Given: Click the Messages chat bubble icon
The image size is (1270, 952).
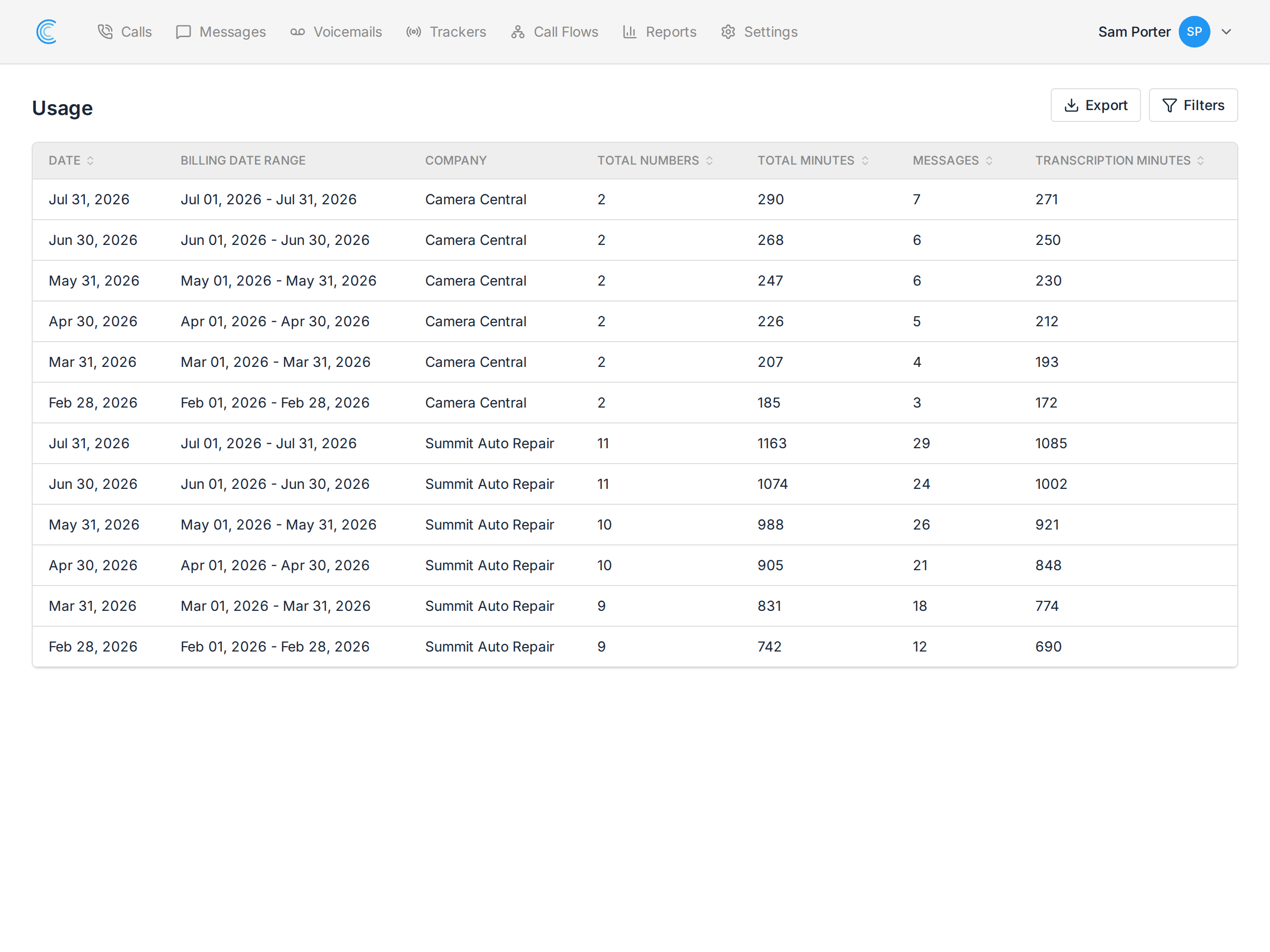Looking at the screenshot, I should point(183,32).
